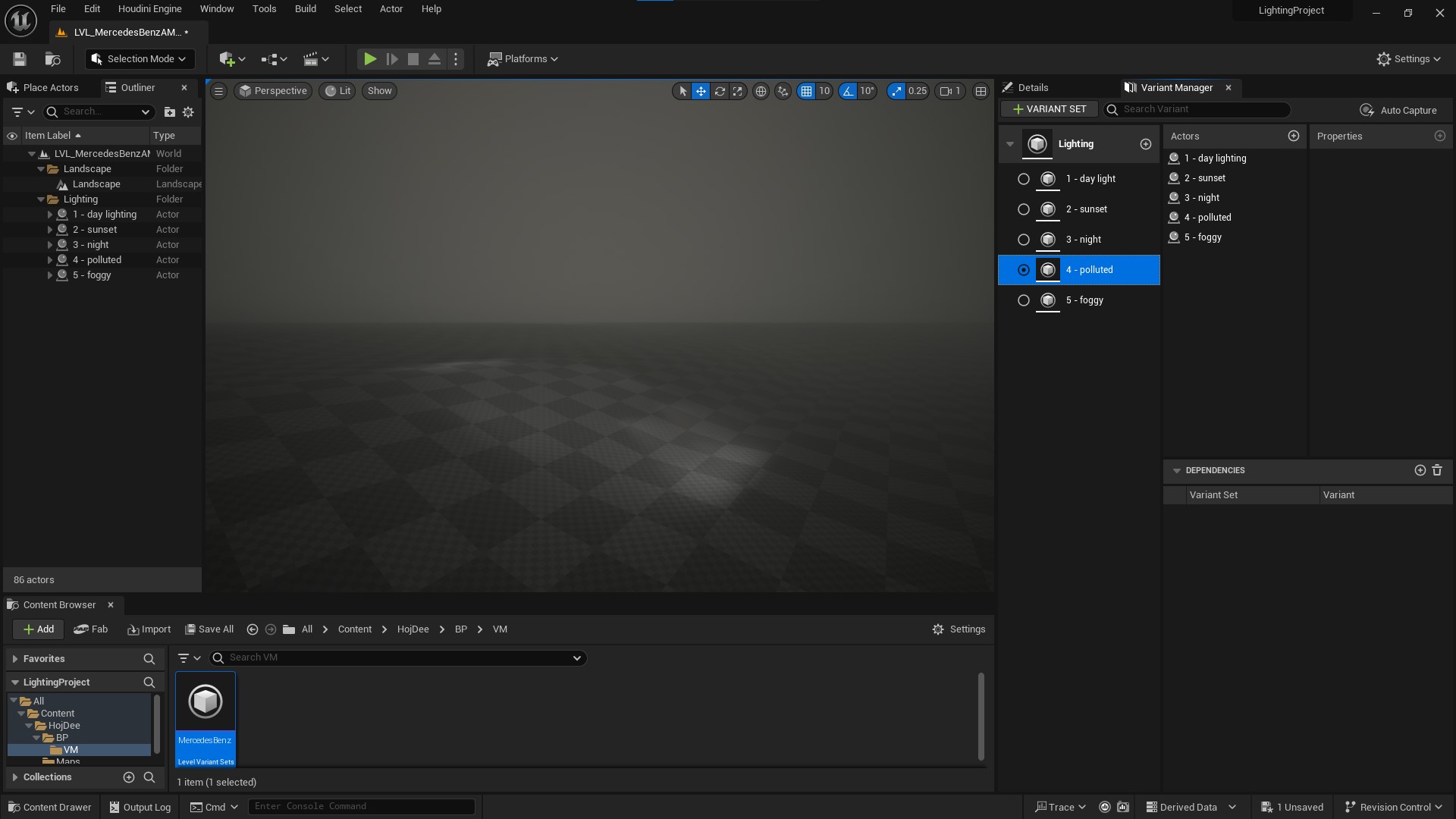Open outliner settings gear icon
Image resolution: width=1456 pixels, height=819 pixels.
[x=188, y=112]
